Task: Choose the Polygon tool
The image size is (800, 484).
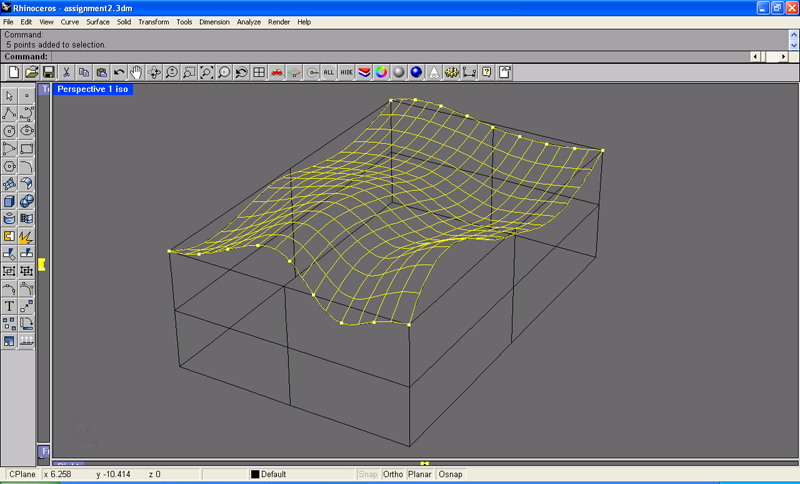Action: (x=9, y=166)
